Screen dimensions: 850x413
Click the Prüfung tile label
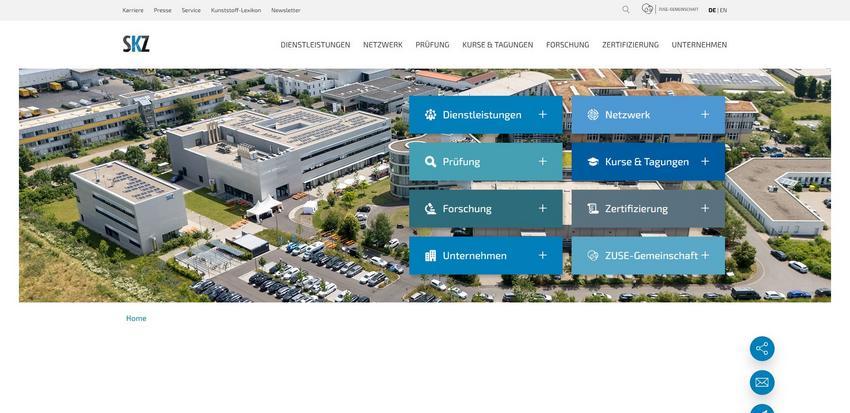pos(461,162)
